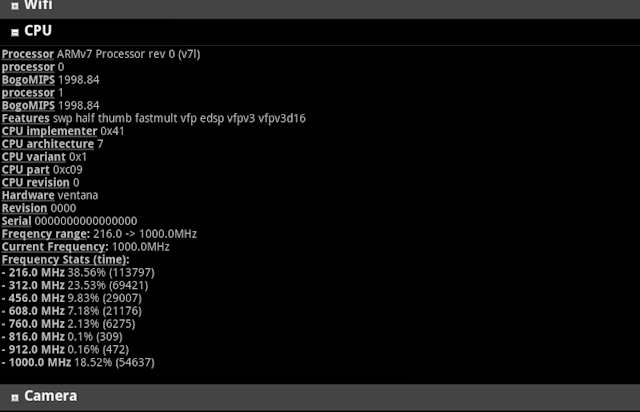The height and width of the screenshot is (412, 640).
Task: Open the CPU section header
Action: [320, 31]
